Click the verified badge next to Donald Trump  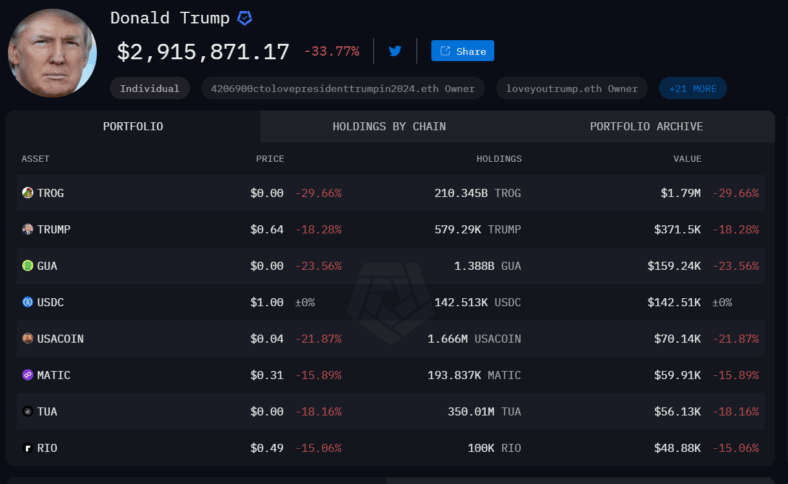pos(245,18)
